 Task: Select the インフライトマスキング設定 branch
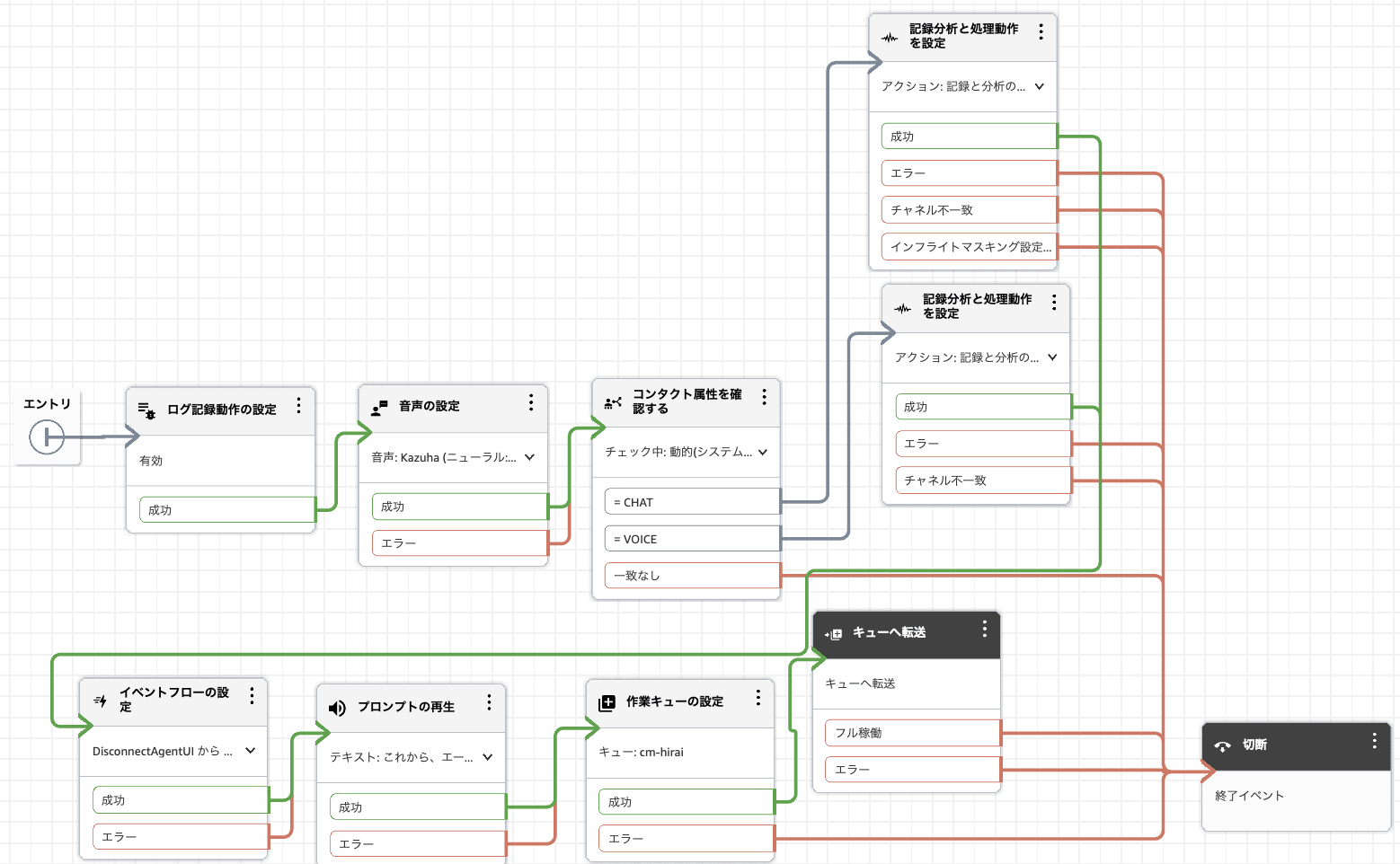(x=970, y=246)
